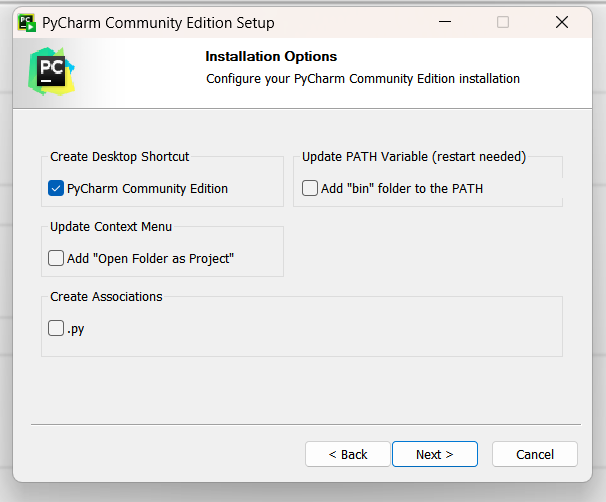Close the setup window
Screen dimensions: 606x502
tap(562, 22)
